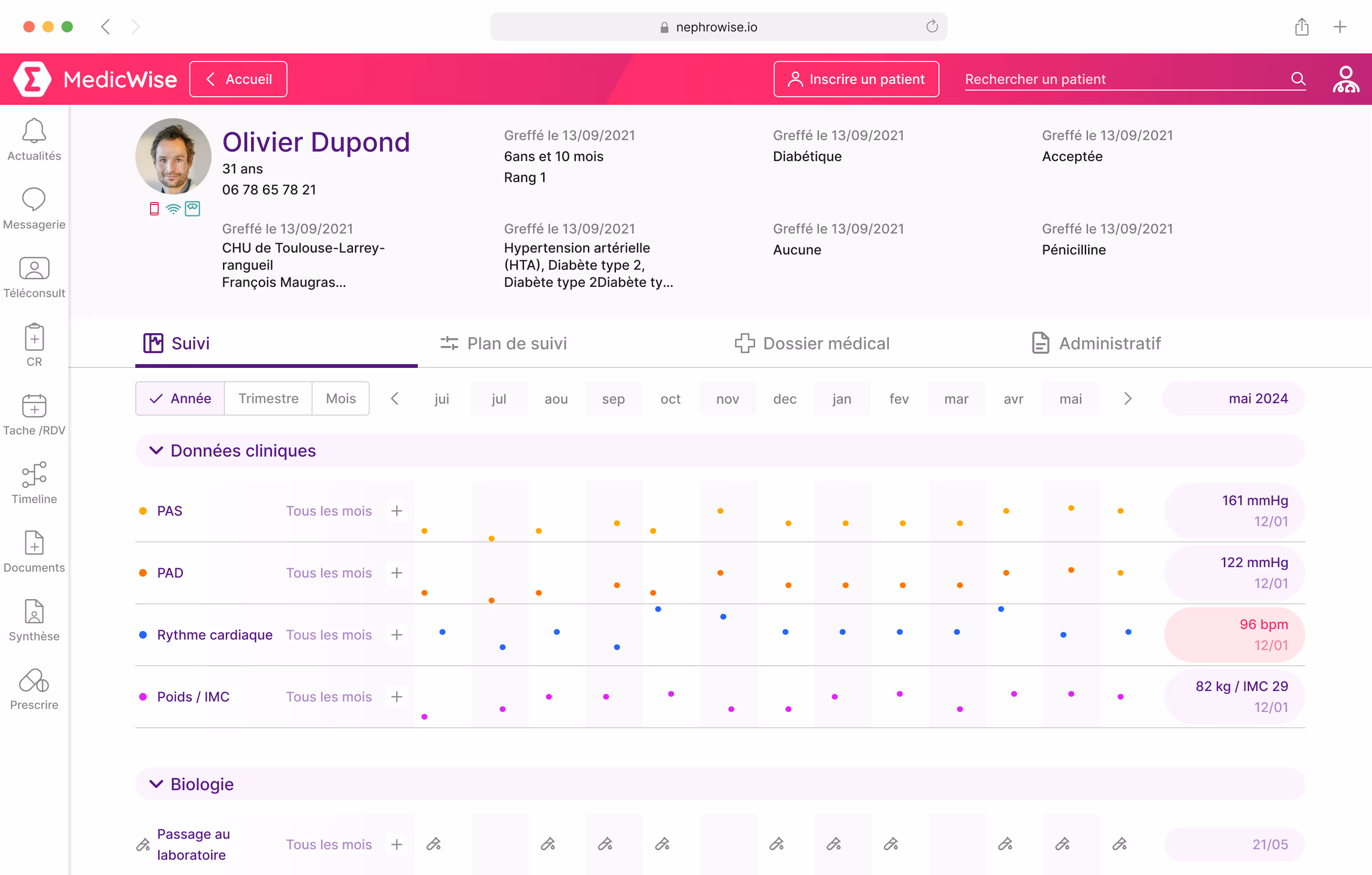Viewport: 1372px width, 875px height.
Task: Click the orange PAS color dot
Action: coord(143,511)
